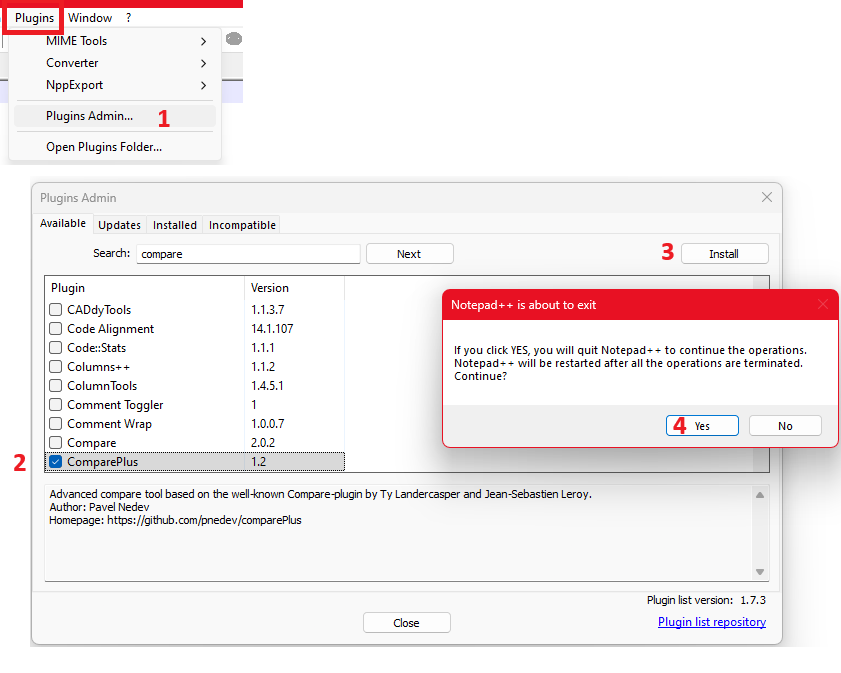This screenshot has height=673, width=841.
Task: Click version 1.1.3.7 of CADdyTools
Action: coord(268,309)
